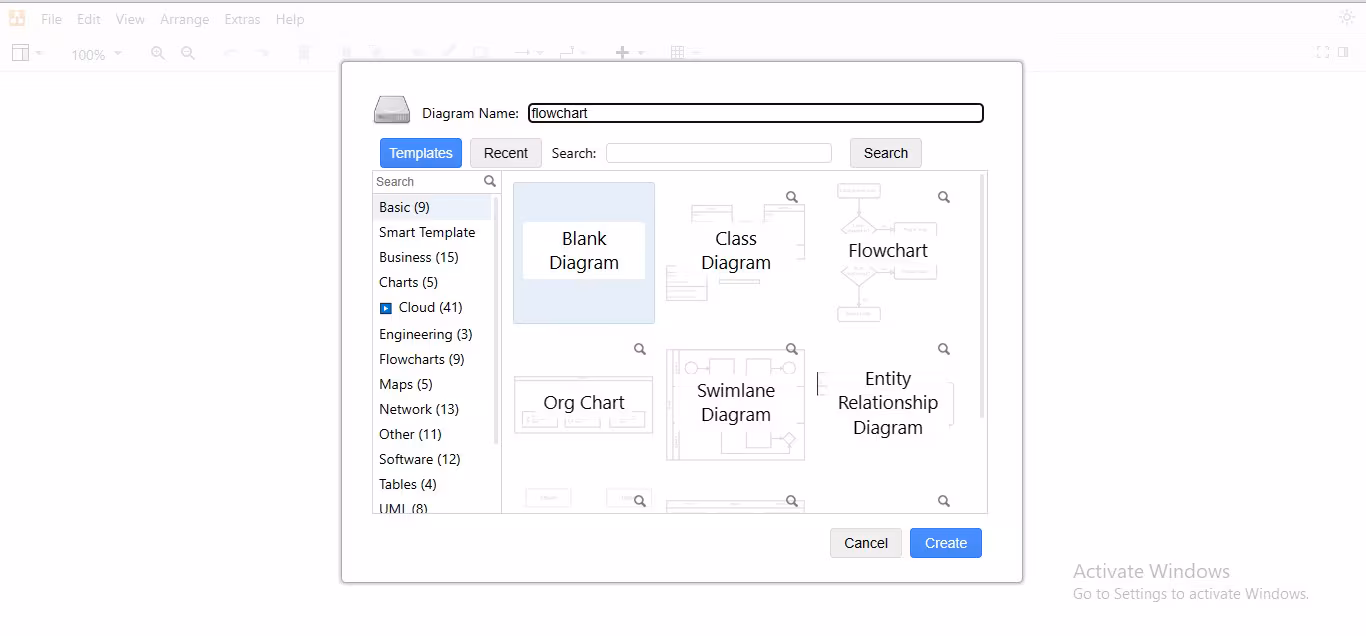This screenshot has height=636, width=1366.
Task: Click the magnifier preview icon on Class Diagram
Action: (792, 197)
